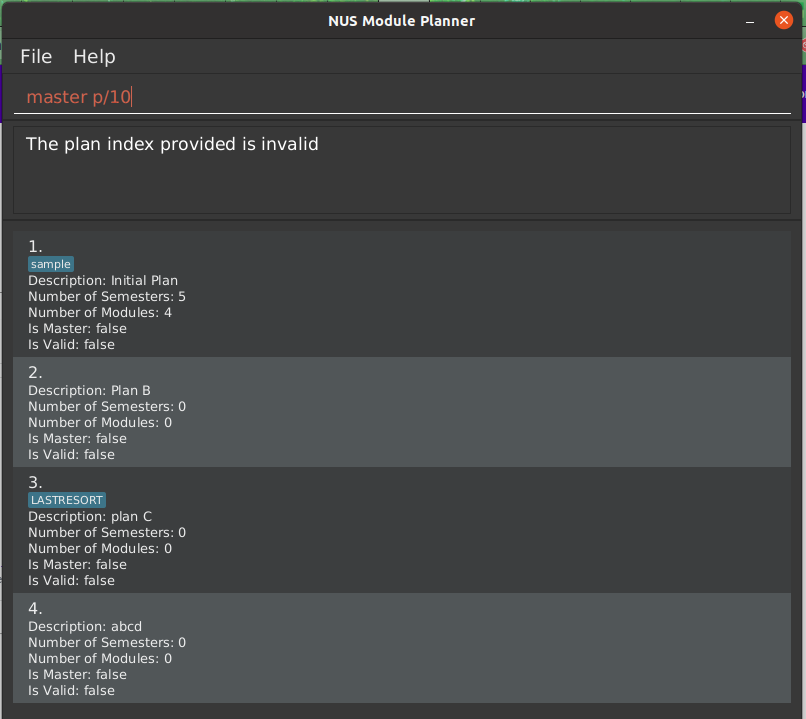Click 'Is Valid: false' in plan 4
806x719 pixels.
point(71,690)
